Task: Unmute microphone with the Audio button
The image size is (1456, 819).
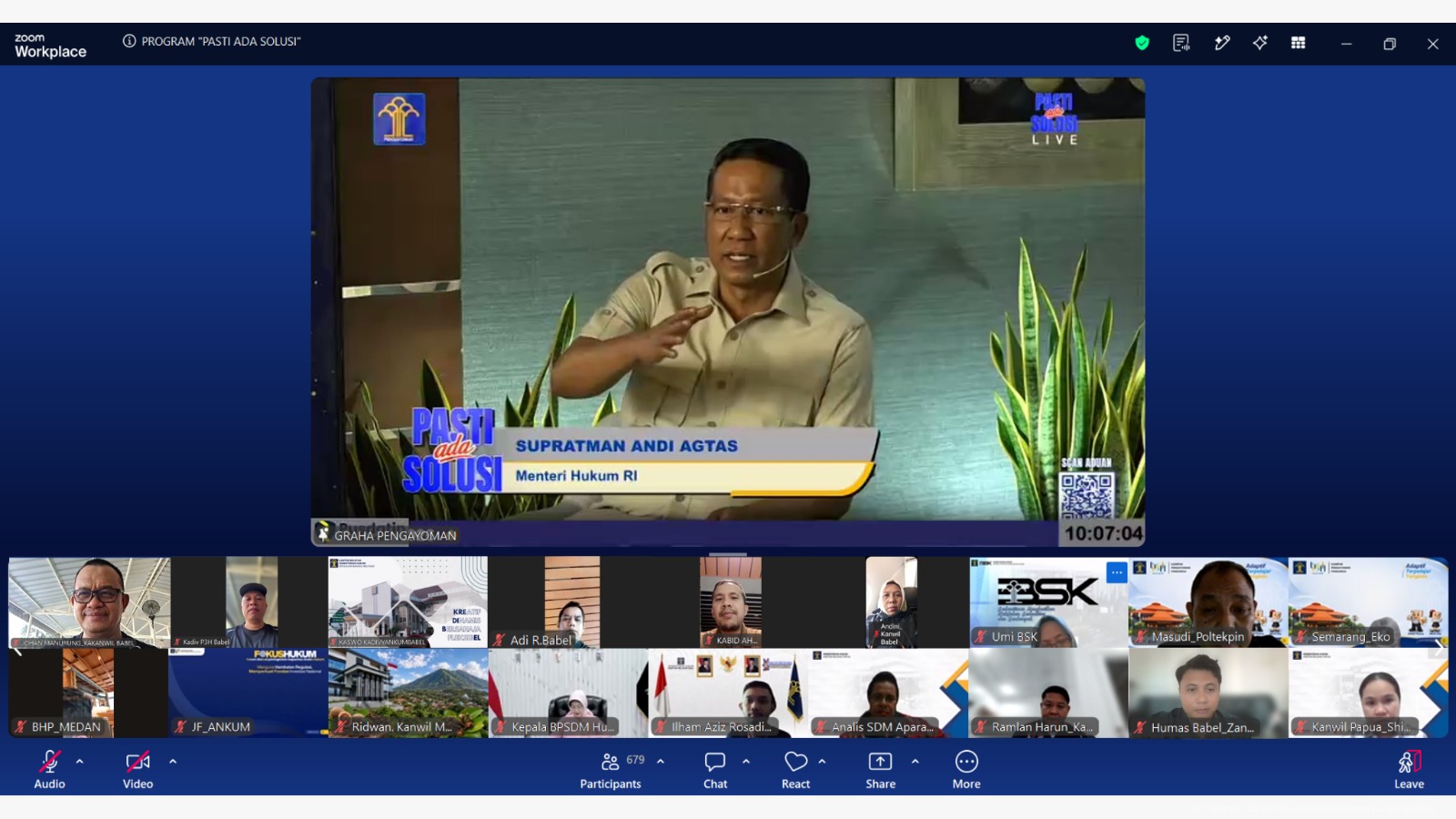Action: coord(49,769)
